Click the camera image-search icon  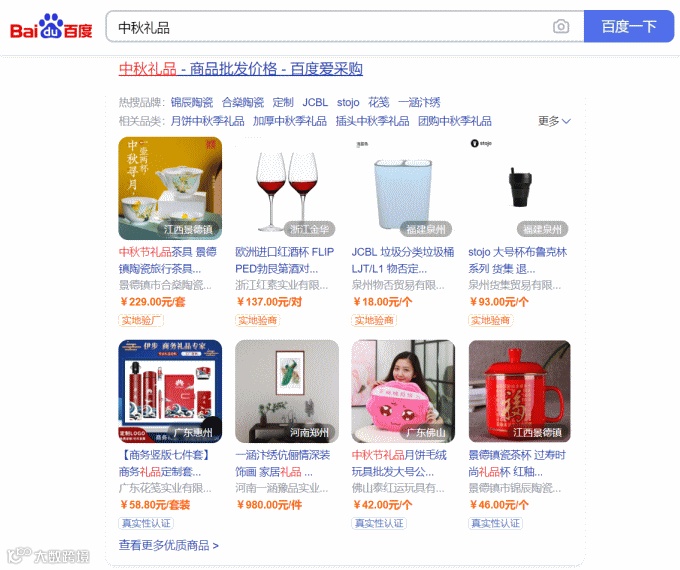[x=561, y=27]
